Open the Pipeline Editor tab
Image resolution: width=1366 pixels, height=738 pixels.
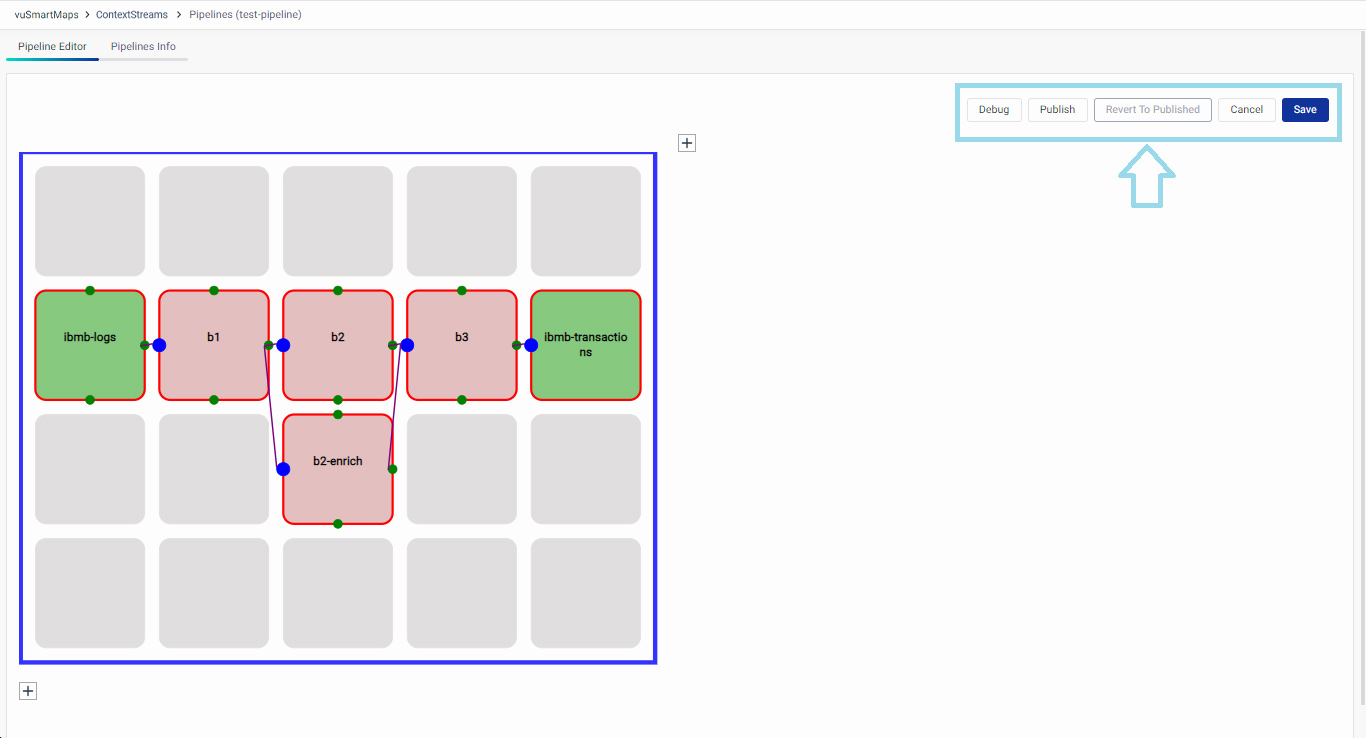coord(52,47)
